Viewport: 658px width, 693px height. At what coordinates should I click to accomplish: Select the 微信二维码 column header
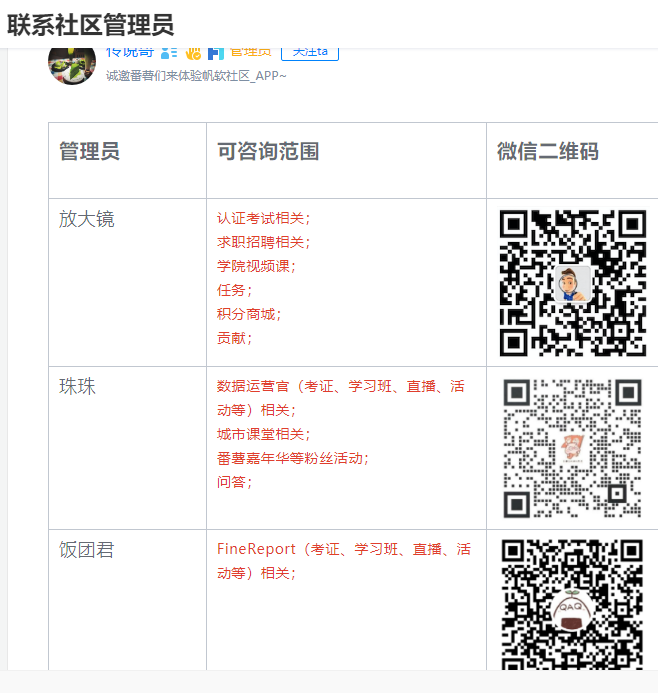click(x=548, y=151)
